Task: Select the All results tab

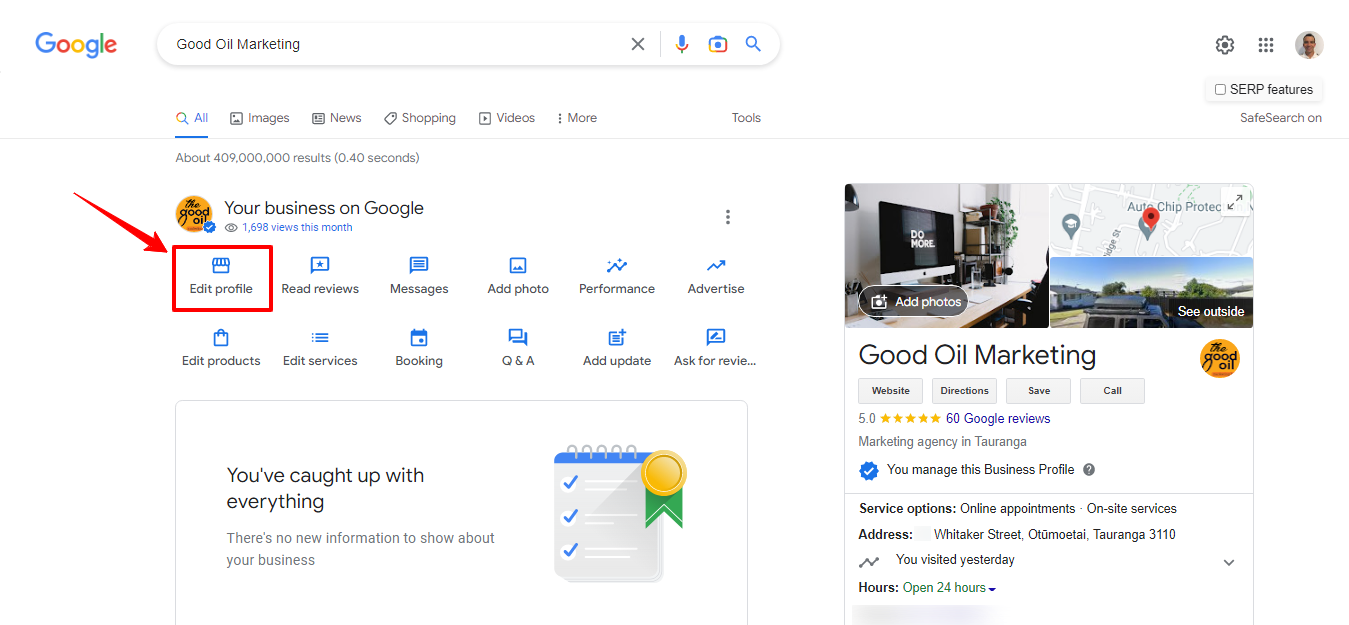Action: 192,118
